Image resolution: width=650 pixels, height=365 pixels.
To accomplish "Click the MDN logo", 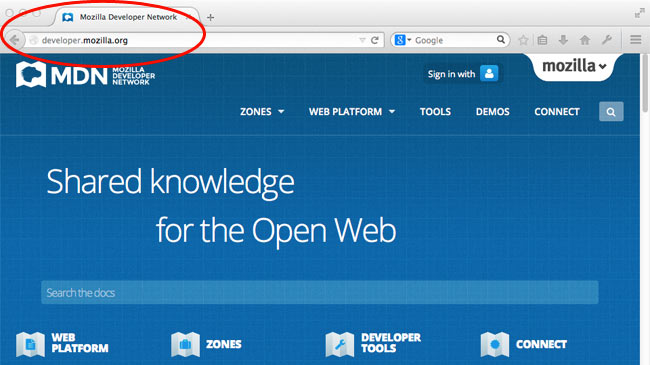I will (85, 75).
